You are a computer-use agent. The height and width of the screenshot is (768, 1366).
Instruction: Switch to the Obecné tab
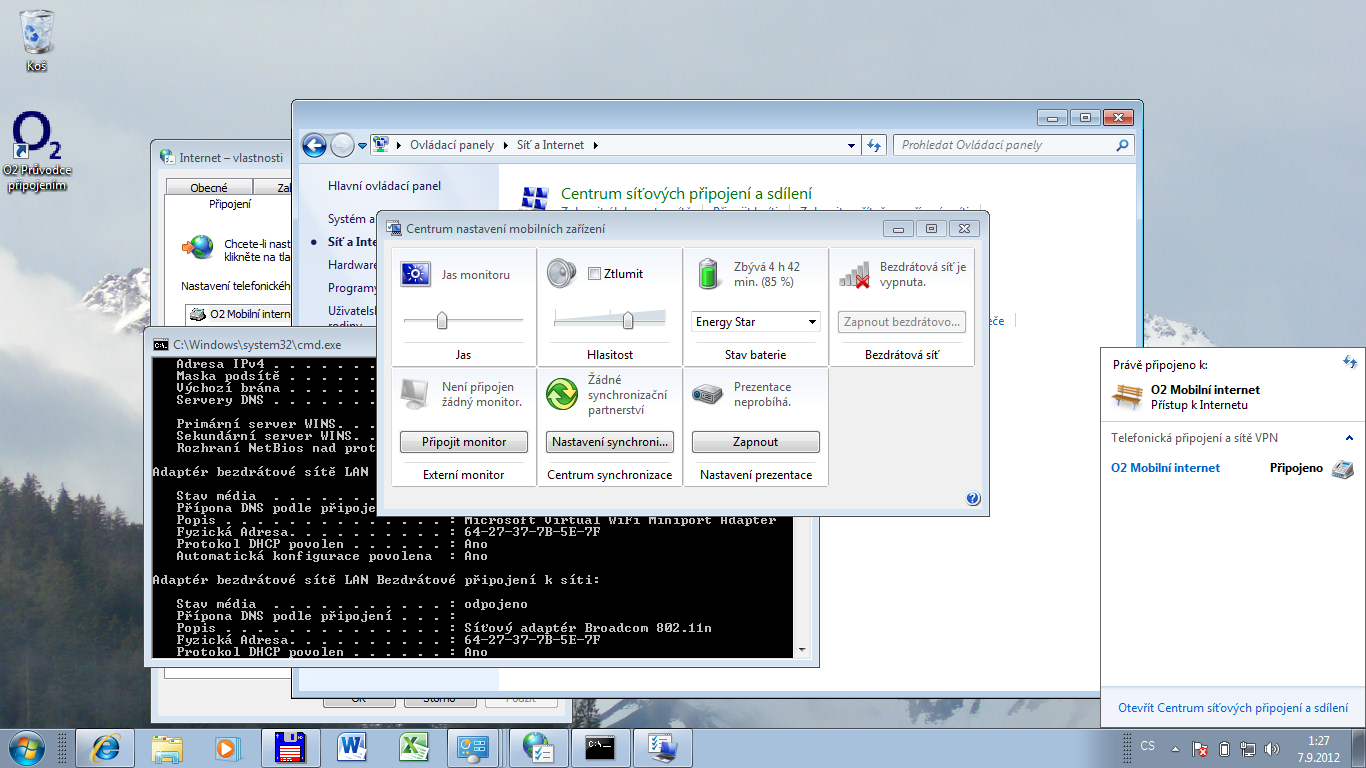tap(208, 187)
